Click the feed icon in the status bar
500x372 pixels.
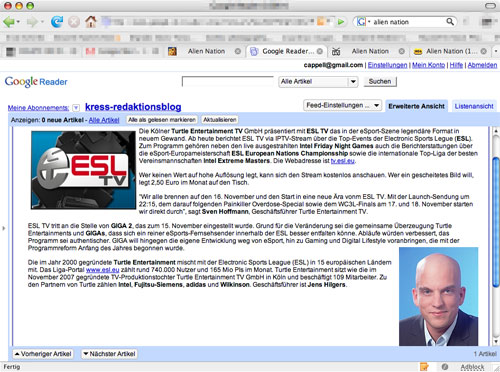424,367
